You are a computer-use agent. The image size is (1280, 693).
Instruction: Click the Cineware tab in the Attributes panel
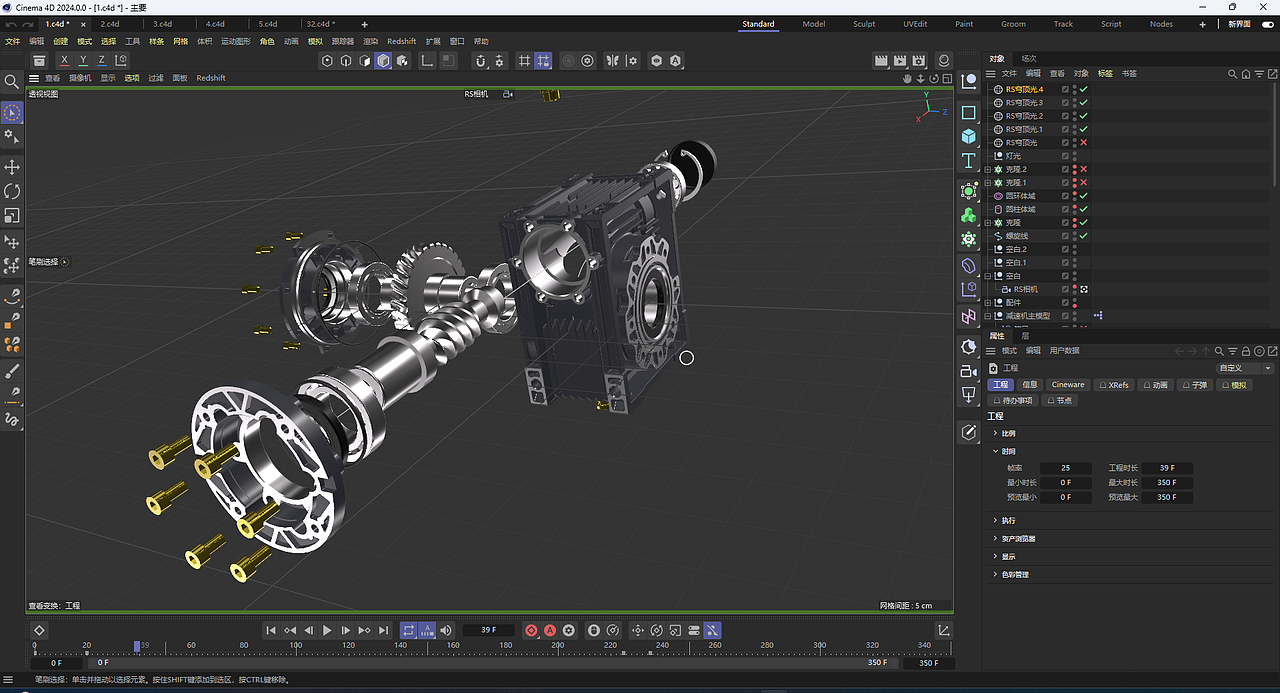(1068, 384)
